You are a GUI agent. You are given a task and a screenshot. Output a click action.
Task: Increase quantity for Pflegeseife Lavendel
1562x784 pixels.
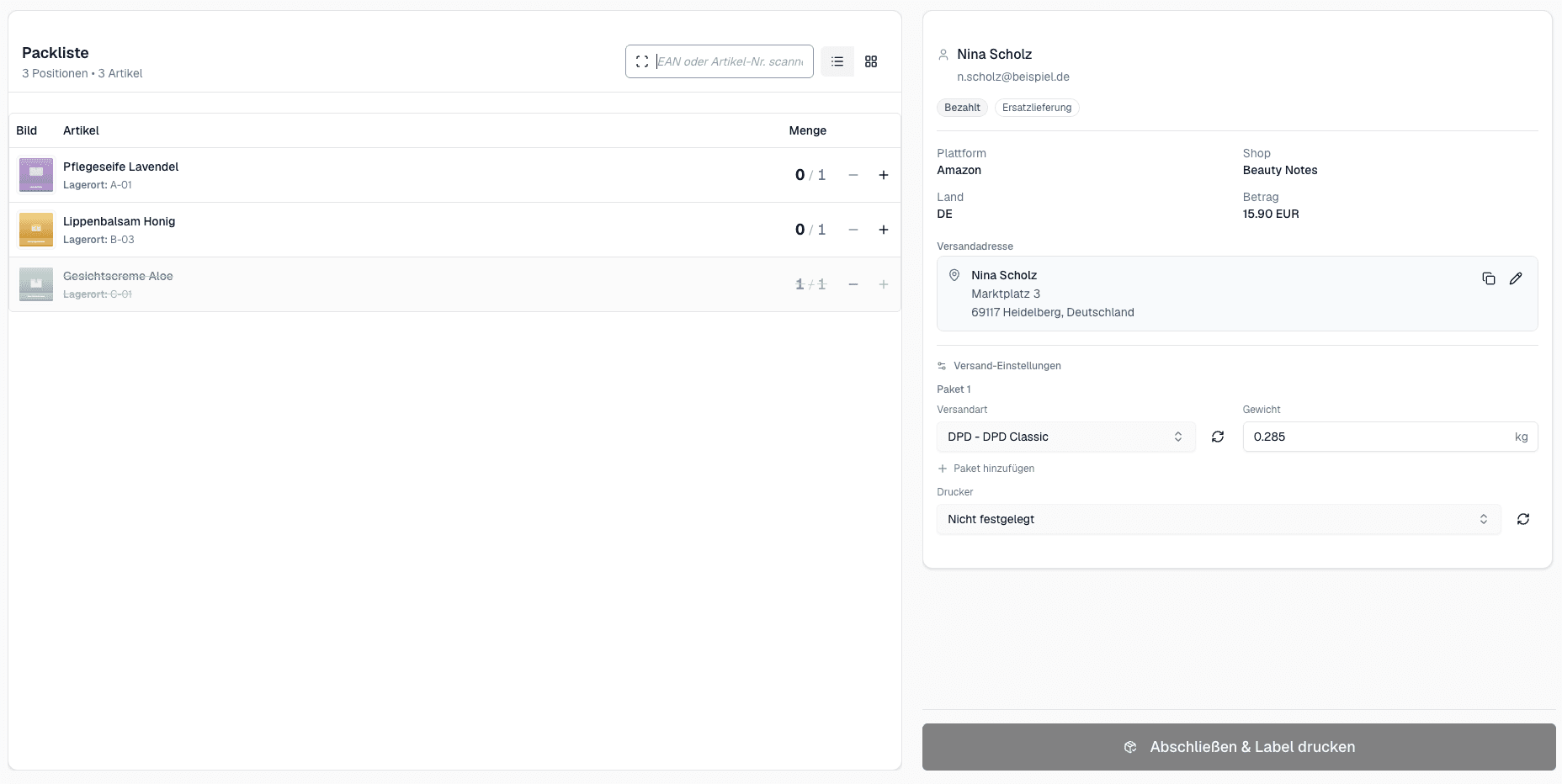click(884, 175)
